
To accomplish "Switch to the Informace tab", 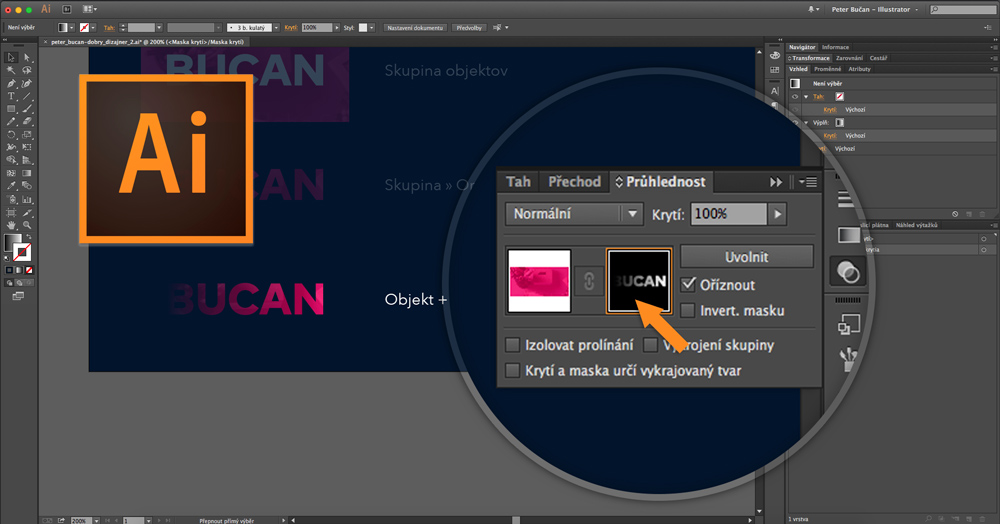I will tap(835, 47).
